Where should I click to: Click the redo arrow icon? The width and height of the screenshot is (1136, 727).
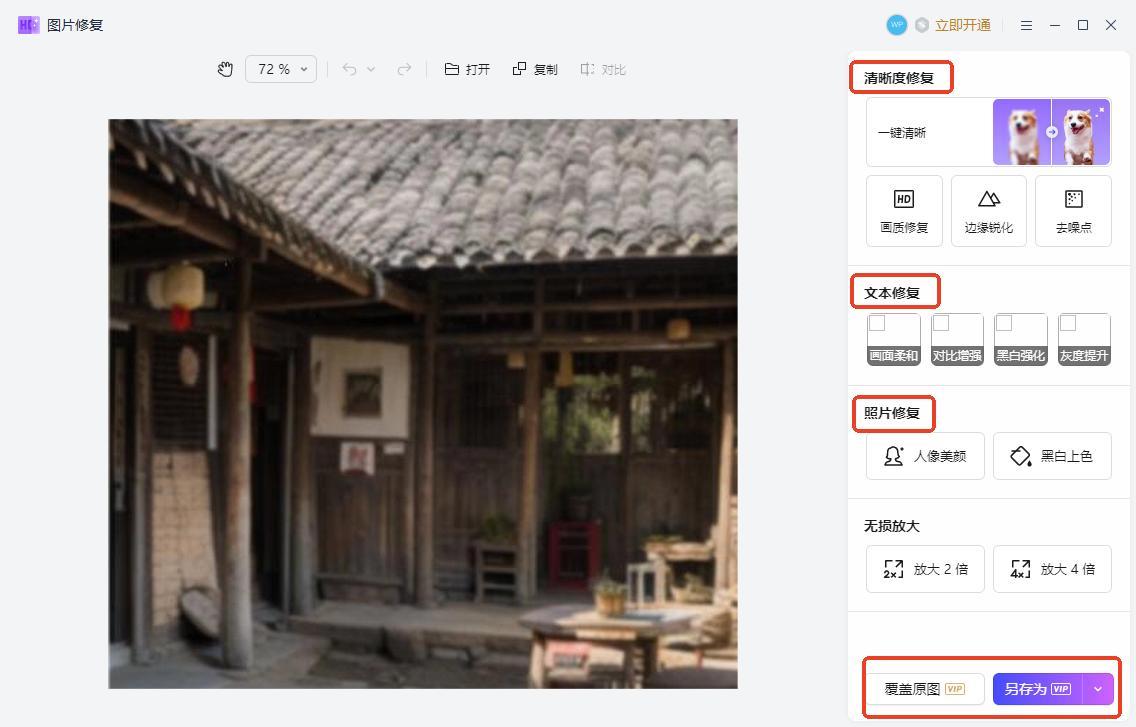[404, 69]
